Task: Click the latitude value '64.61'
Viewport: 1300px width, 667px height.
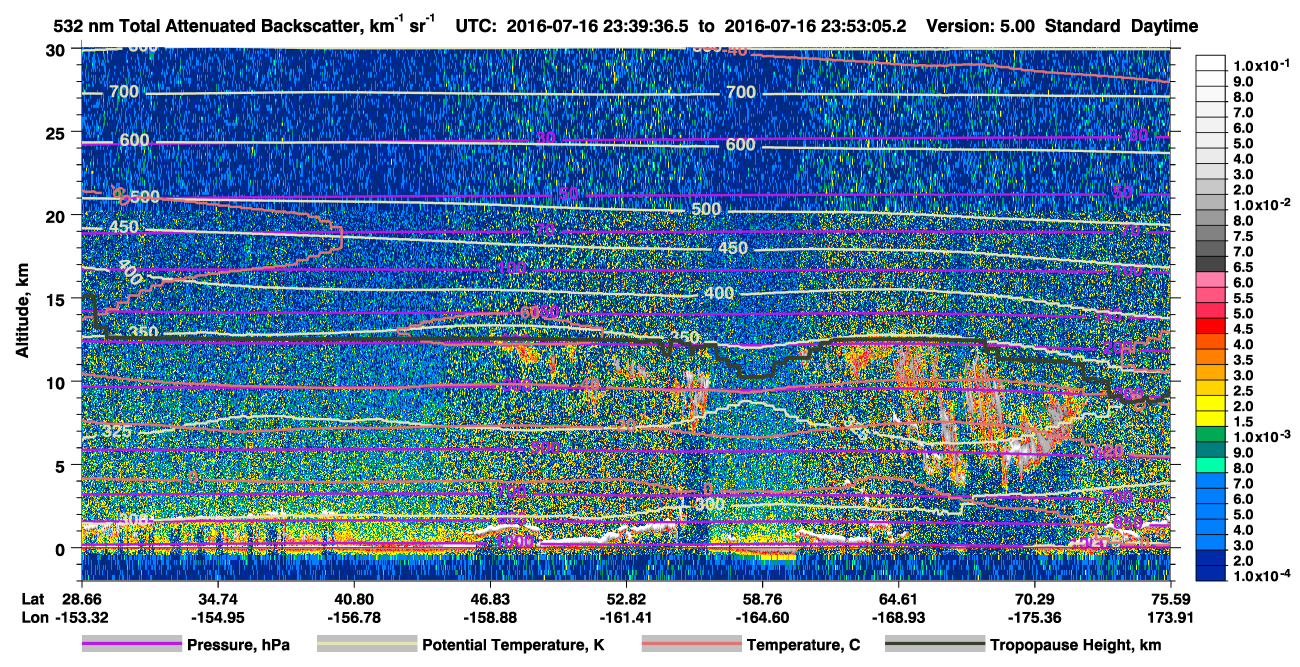Action: [898, 598]
